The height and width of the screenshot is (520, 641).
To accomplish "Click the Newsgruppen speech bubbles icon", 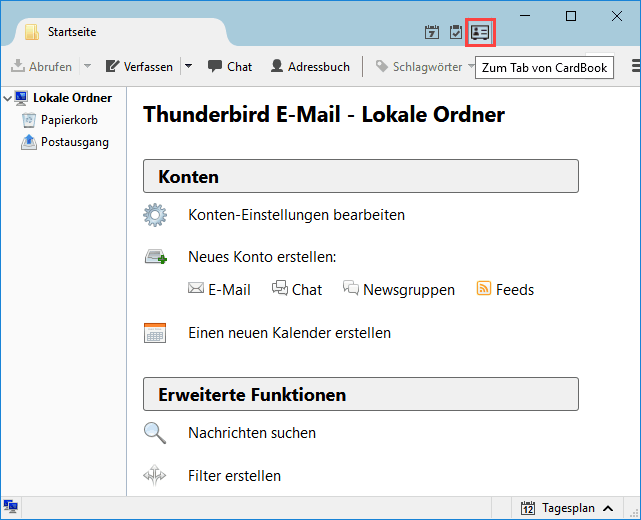I will coord(351,288).
